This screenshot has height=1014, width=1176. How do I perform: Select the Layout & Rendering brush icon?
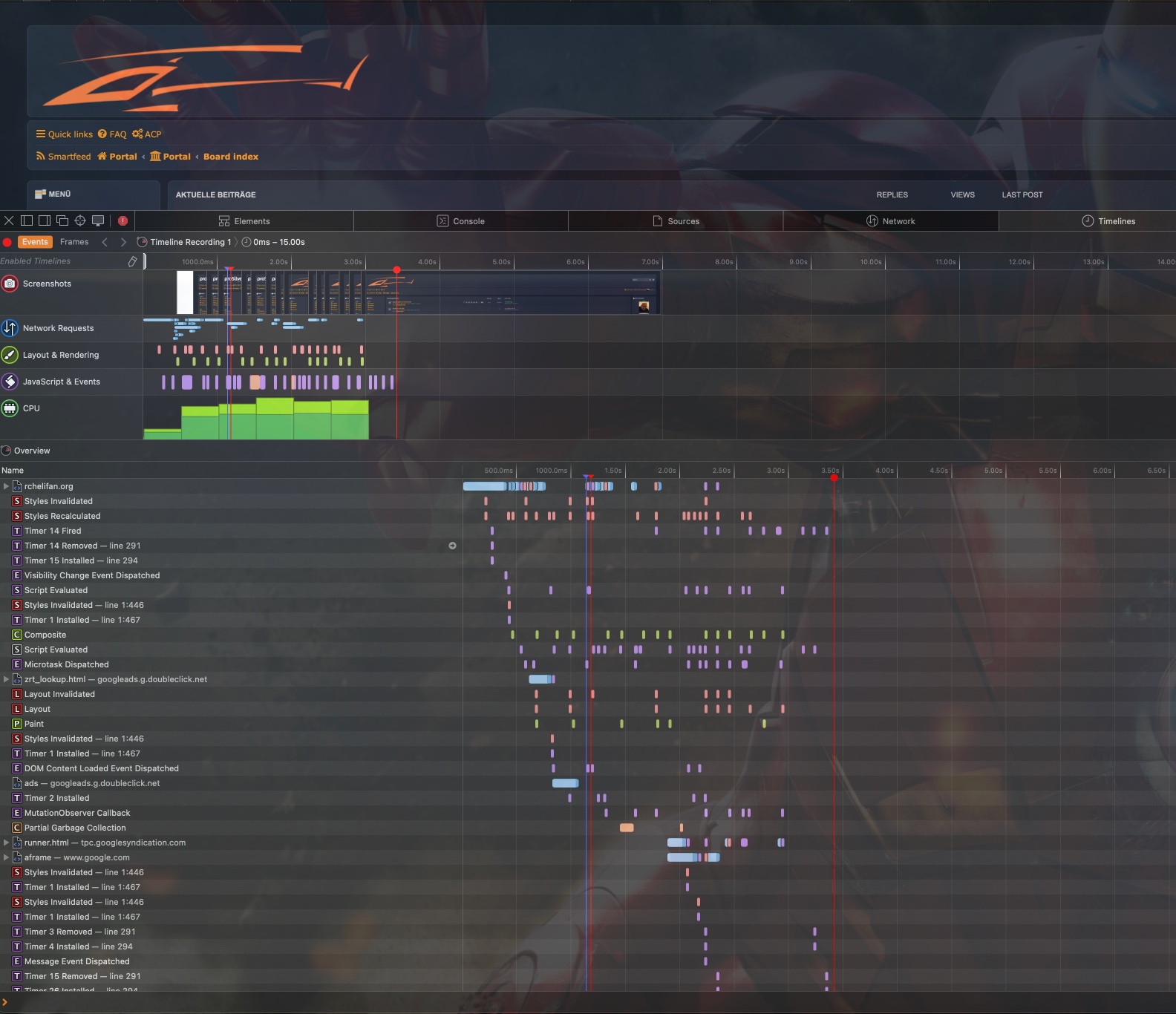pos(10,355)
